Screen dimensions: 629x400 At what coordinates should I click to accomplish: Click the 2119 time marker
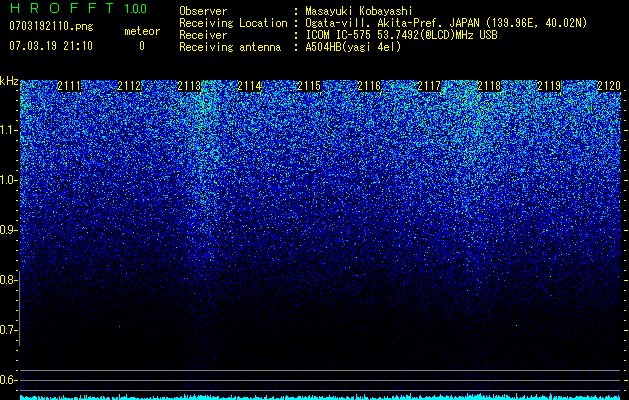point(549,86)
